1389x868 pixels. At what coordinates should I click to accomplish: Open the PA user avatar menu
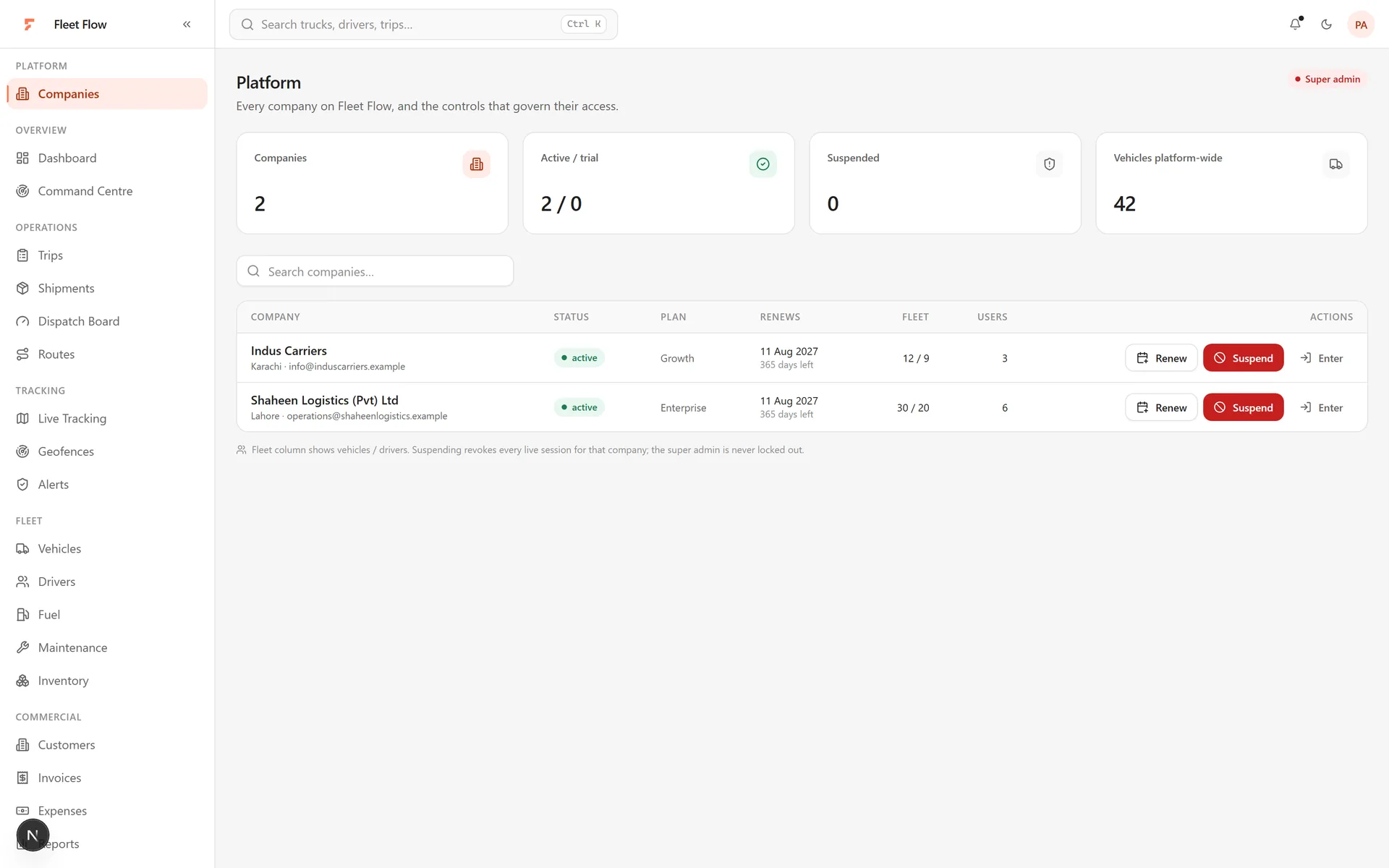(1361, 25)
